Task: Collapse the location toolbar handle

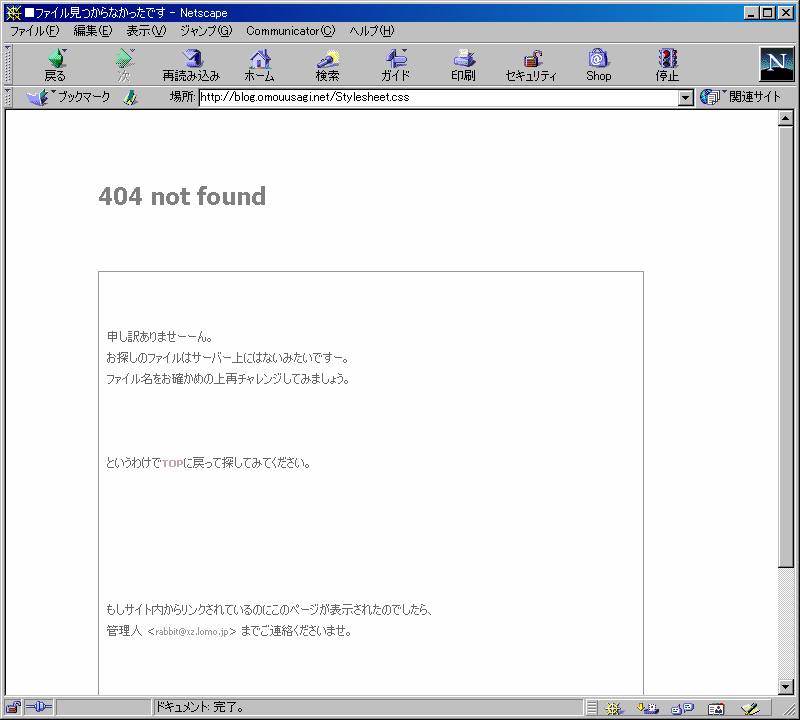Action: [8, 97]
